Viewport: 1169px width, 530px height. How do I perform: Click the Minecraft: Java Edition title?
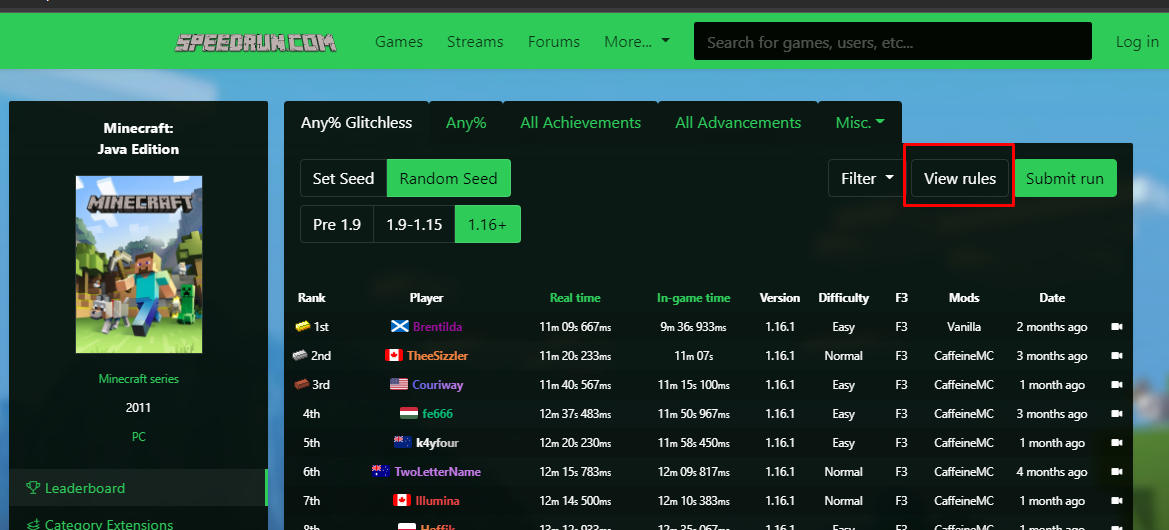139,139
